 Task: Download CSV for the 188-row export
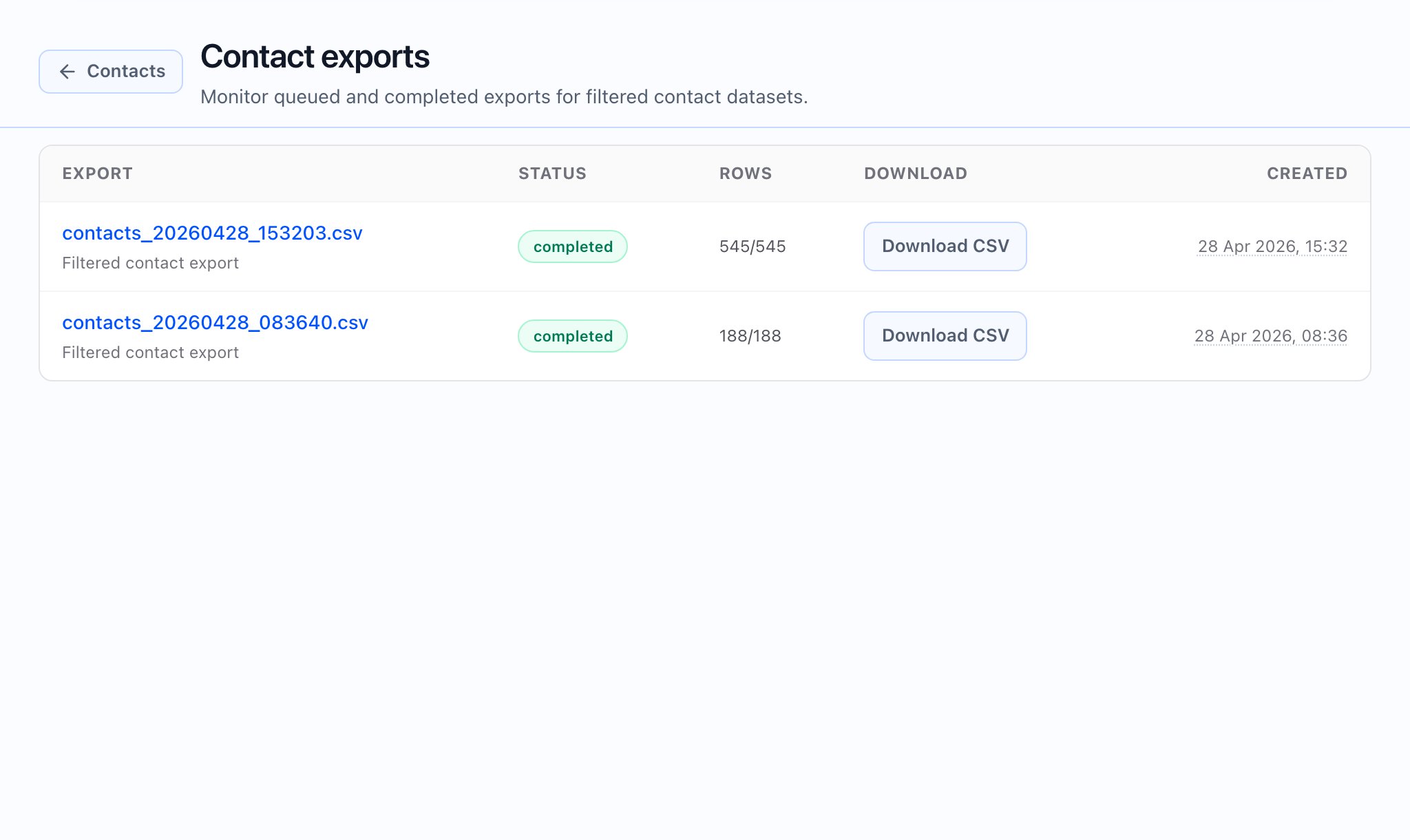[x=945, y=336]
